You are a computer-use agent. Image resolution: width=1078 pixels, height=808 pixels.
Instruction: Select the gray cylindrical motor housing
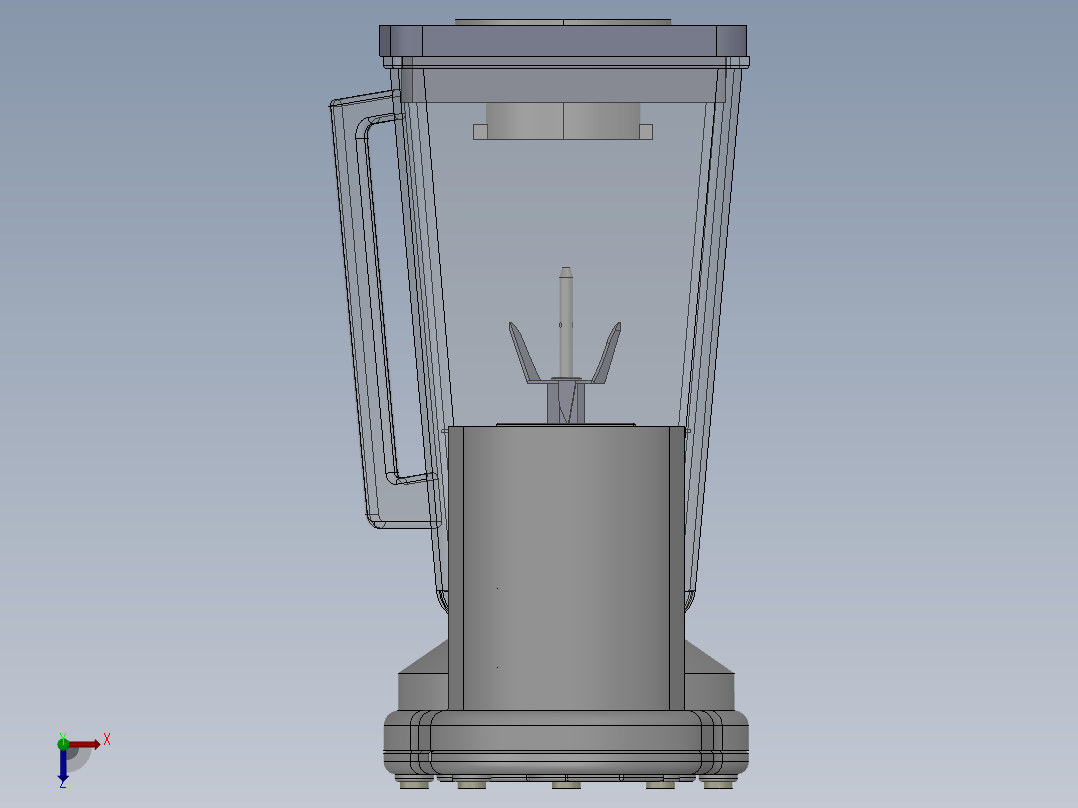coord(566,568)
